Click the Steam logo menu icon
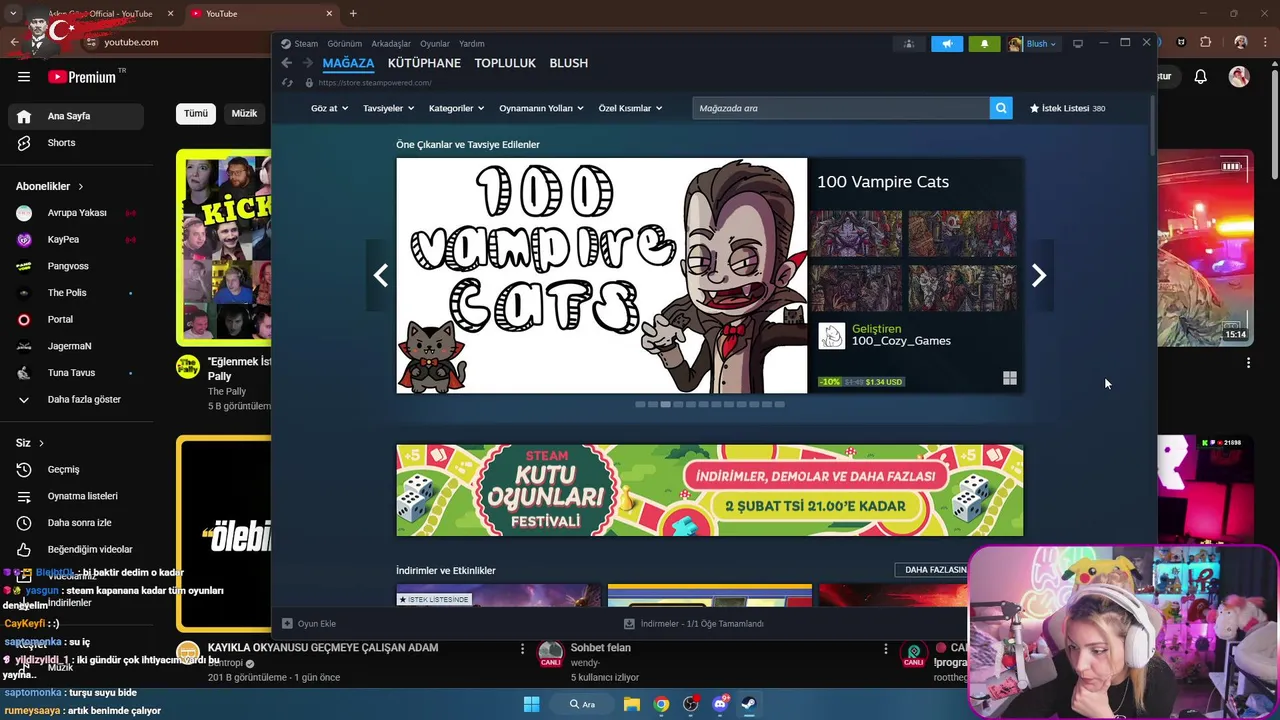 tap(286, 44)
